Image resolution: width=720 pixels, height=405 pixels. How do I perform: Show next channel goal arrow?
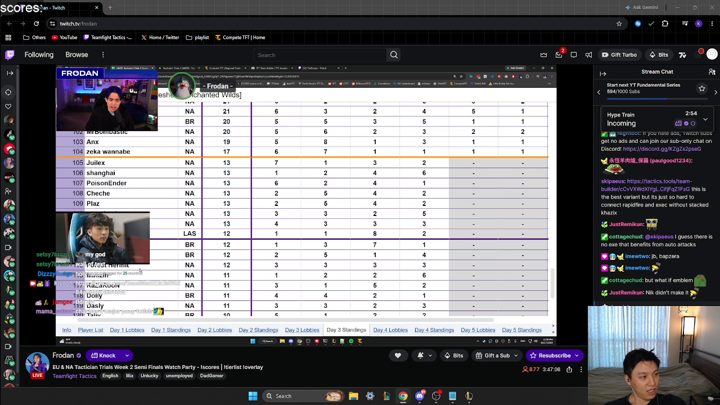click(715, 92)
